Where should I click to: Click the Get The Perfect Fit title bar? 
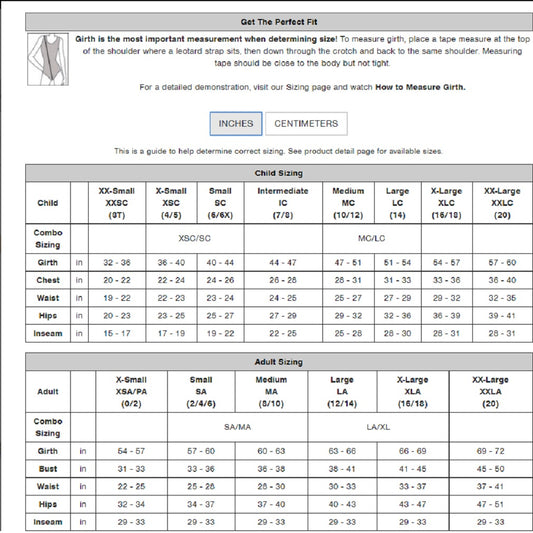click(279, 22)
